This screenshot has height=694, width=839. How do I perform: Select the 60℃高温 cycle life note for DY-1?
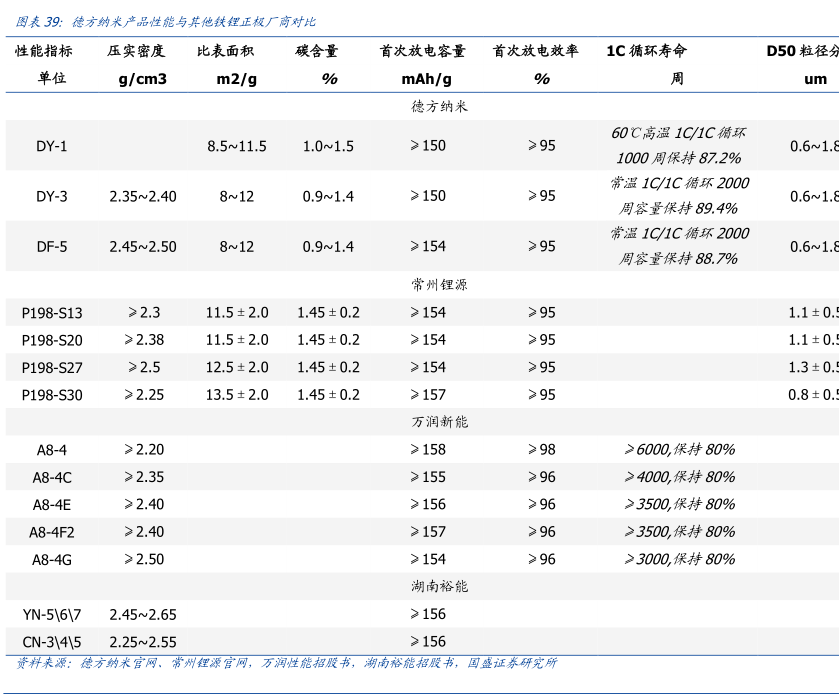(x=678, y=146)
